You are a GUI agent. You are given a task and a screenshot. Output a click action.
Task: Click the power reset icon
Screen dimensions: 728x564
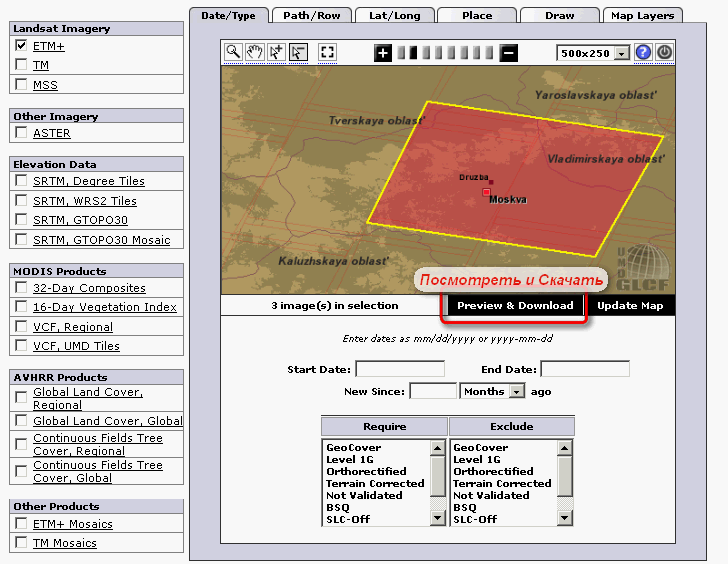(x=664, y=52)
